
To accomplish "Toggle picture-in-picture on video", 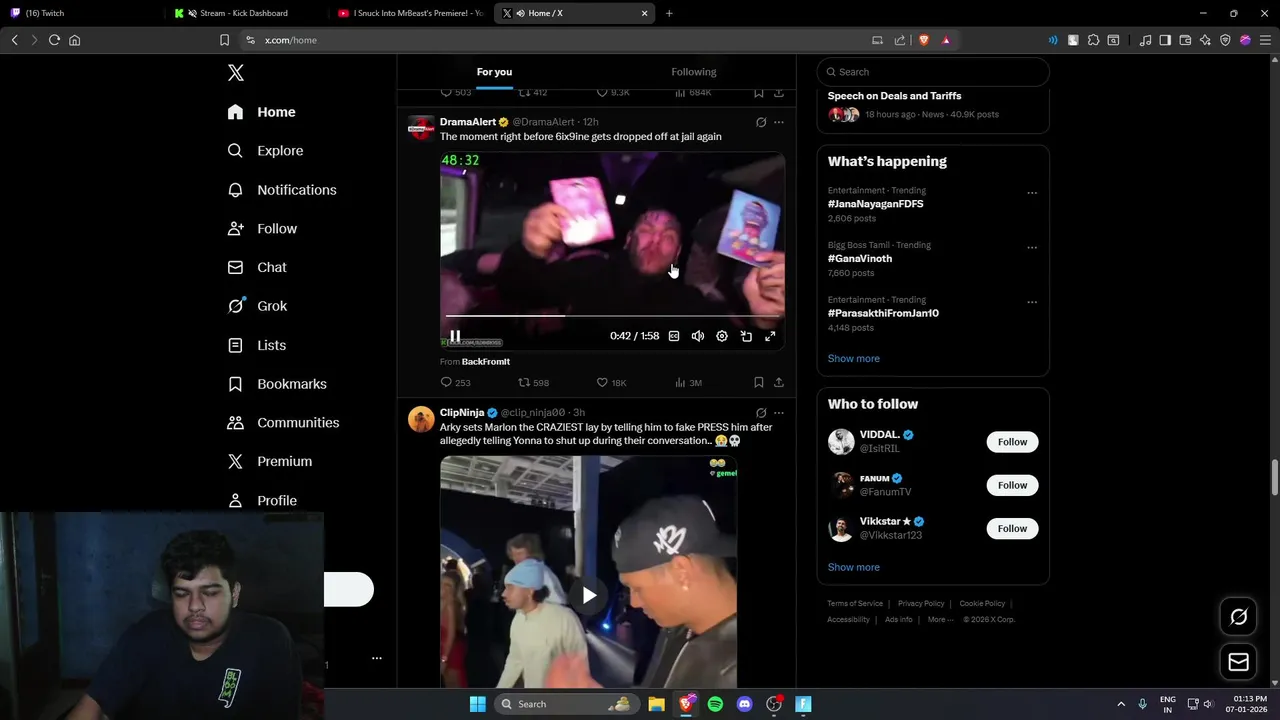I will (746, 336).
